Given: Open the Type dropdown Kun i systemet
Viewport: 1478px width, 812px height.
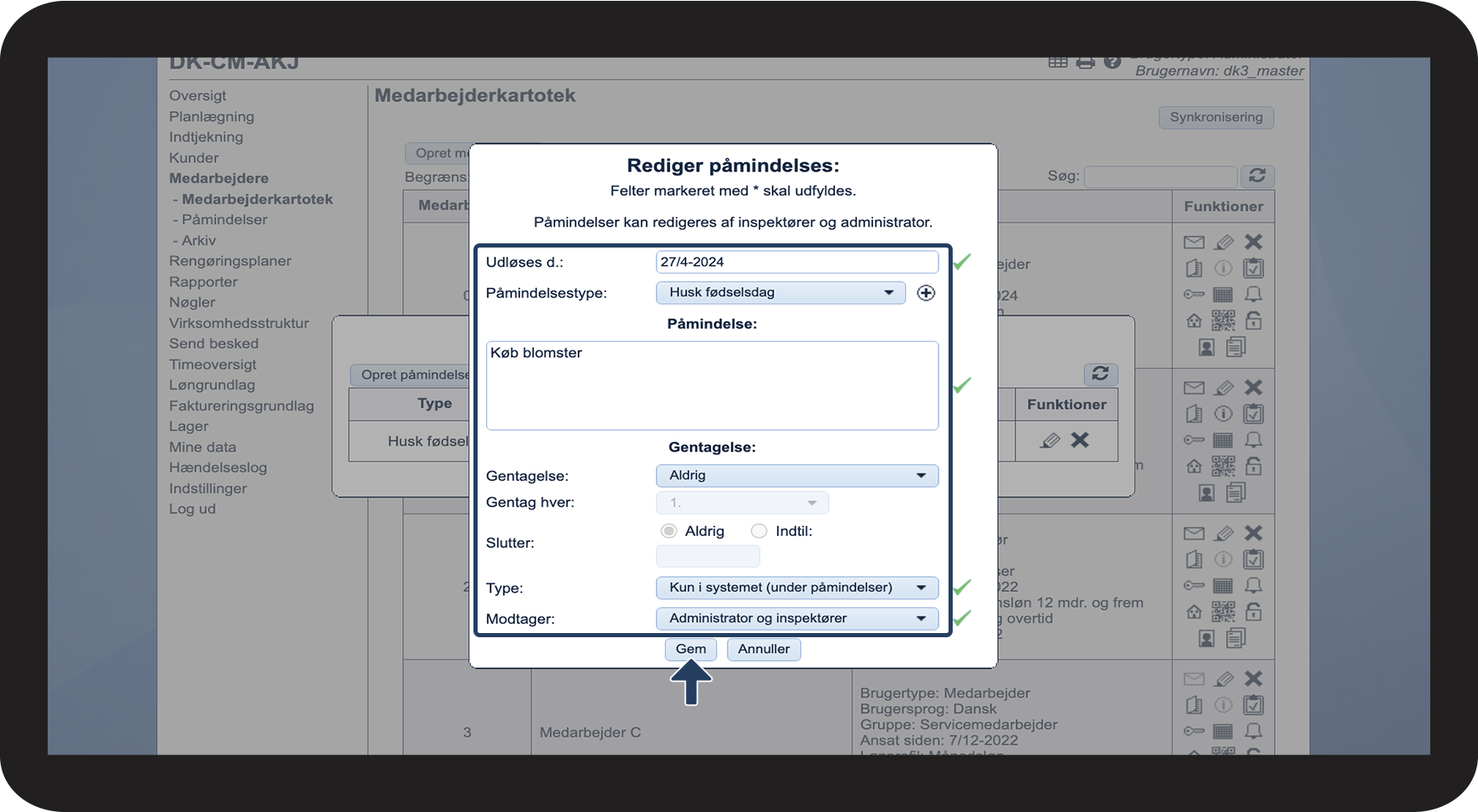Looking at the screenshot, I should 796,588.
